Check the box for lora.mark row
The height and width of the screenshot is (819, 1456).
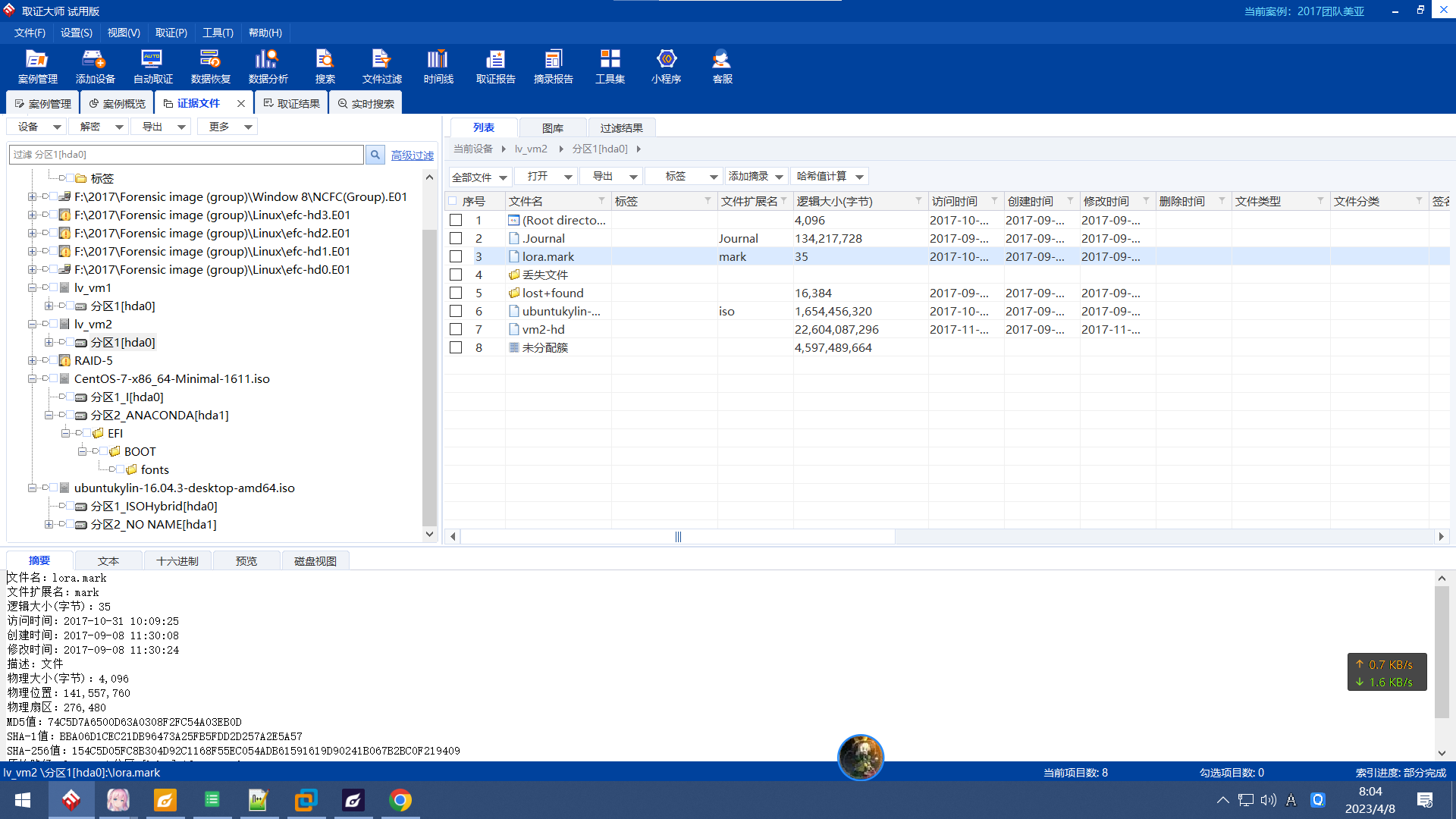pos(456,256)
